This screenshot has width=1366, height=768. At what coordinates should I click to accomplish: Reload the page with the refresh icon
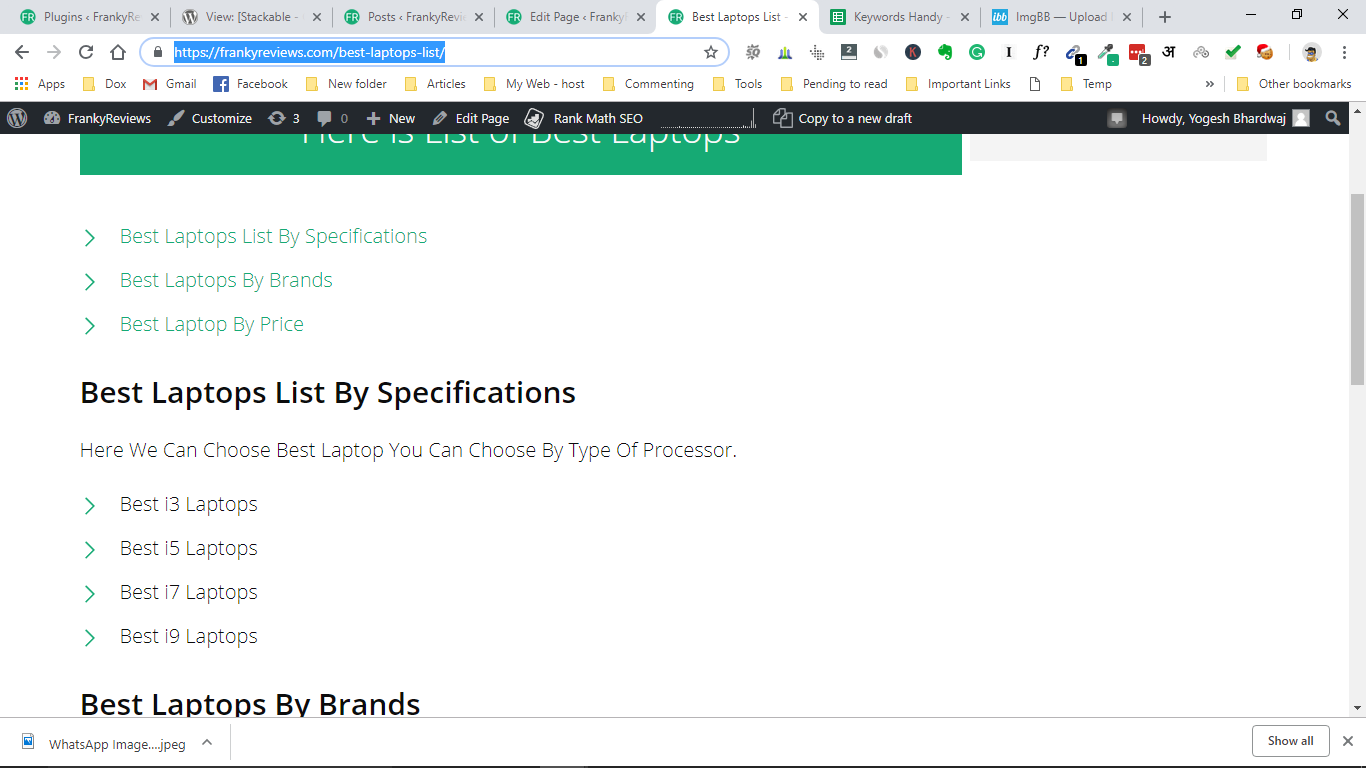pyautogui.click(x=86, y=52)
